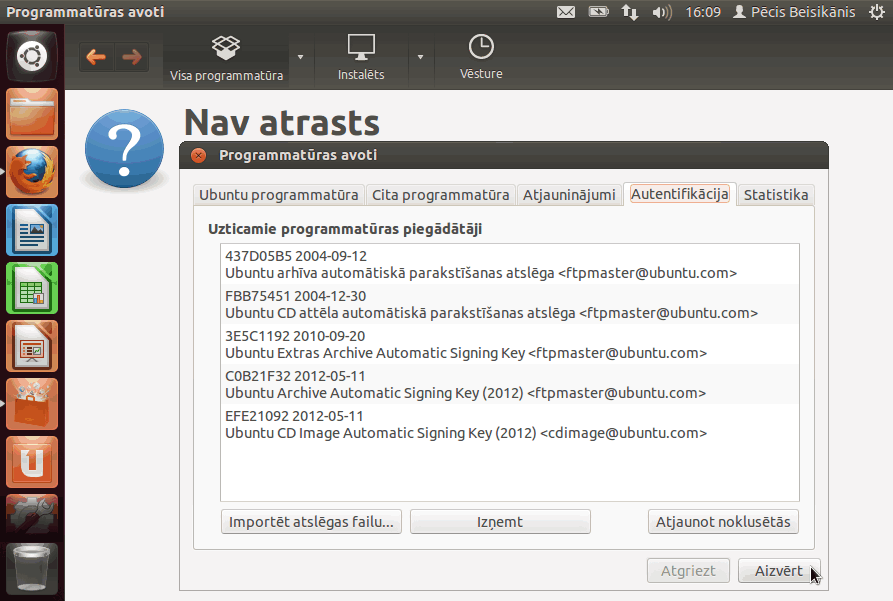Screen dimensions: 893x601
Task: Launch LibreOffice Calc from the launcher
Action: 32,288
